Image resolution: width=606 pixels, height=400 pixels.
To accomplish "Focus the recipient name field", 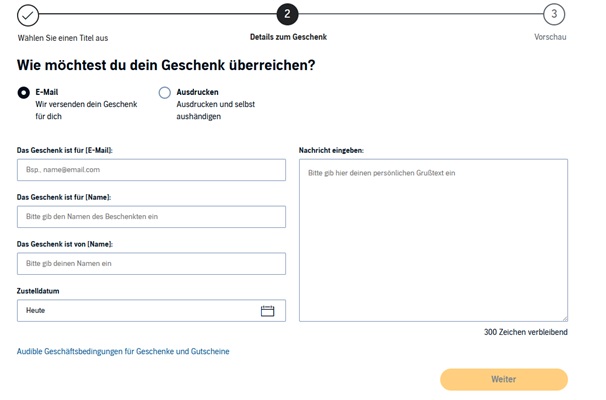I will click(x=152, y=216).
